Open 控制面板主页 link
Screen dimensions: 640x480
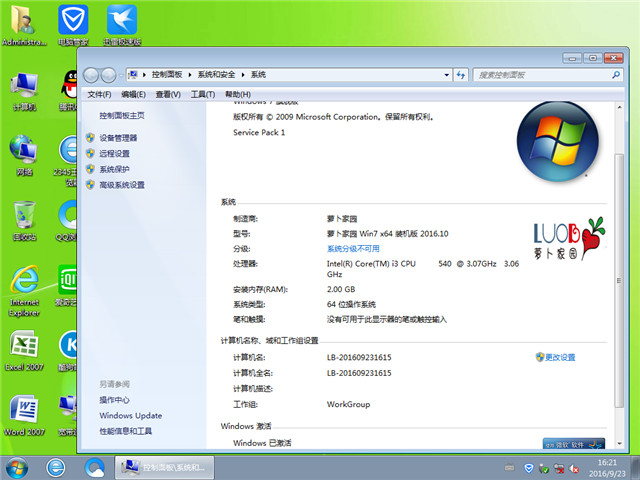point(122,116)
